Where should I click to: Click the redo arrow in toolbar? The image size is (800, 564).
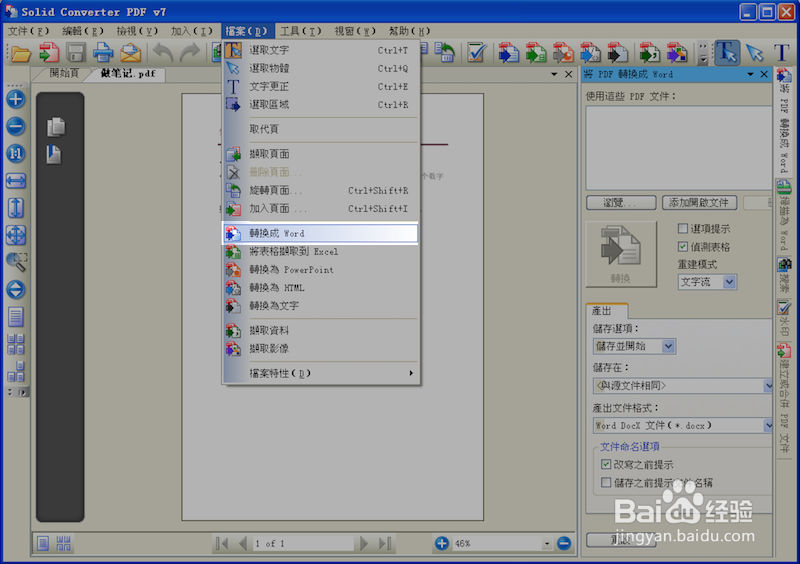(x=189, y=53)
